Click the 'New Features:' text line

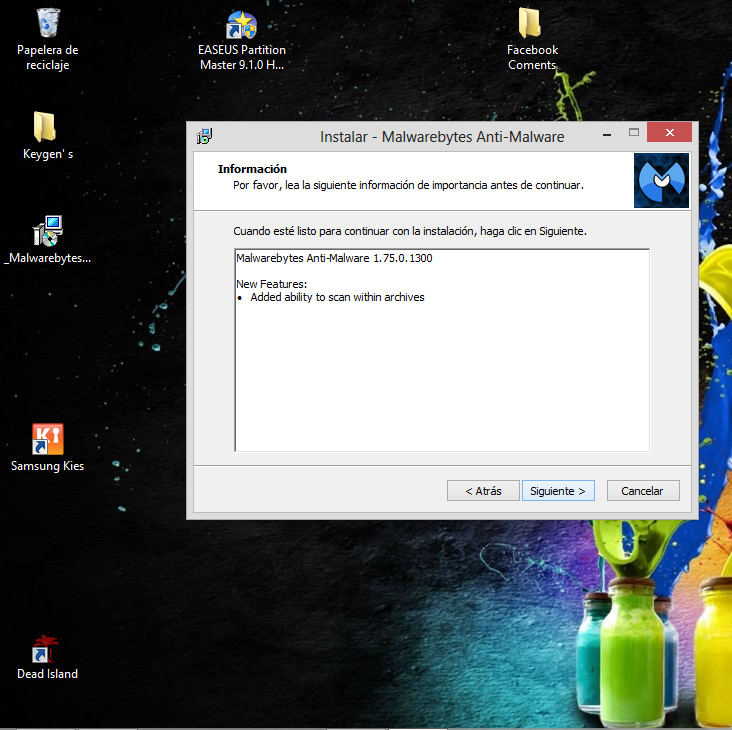(x=272, y=284)
